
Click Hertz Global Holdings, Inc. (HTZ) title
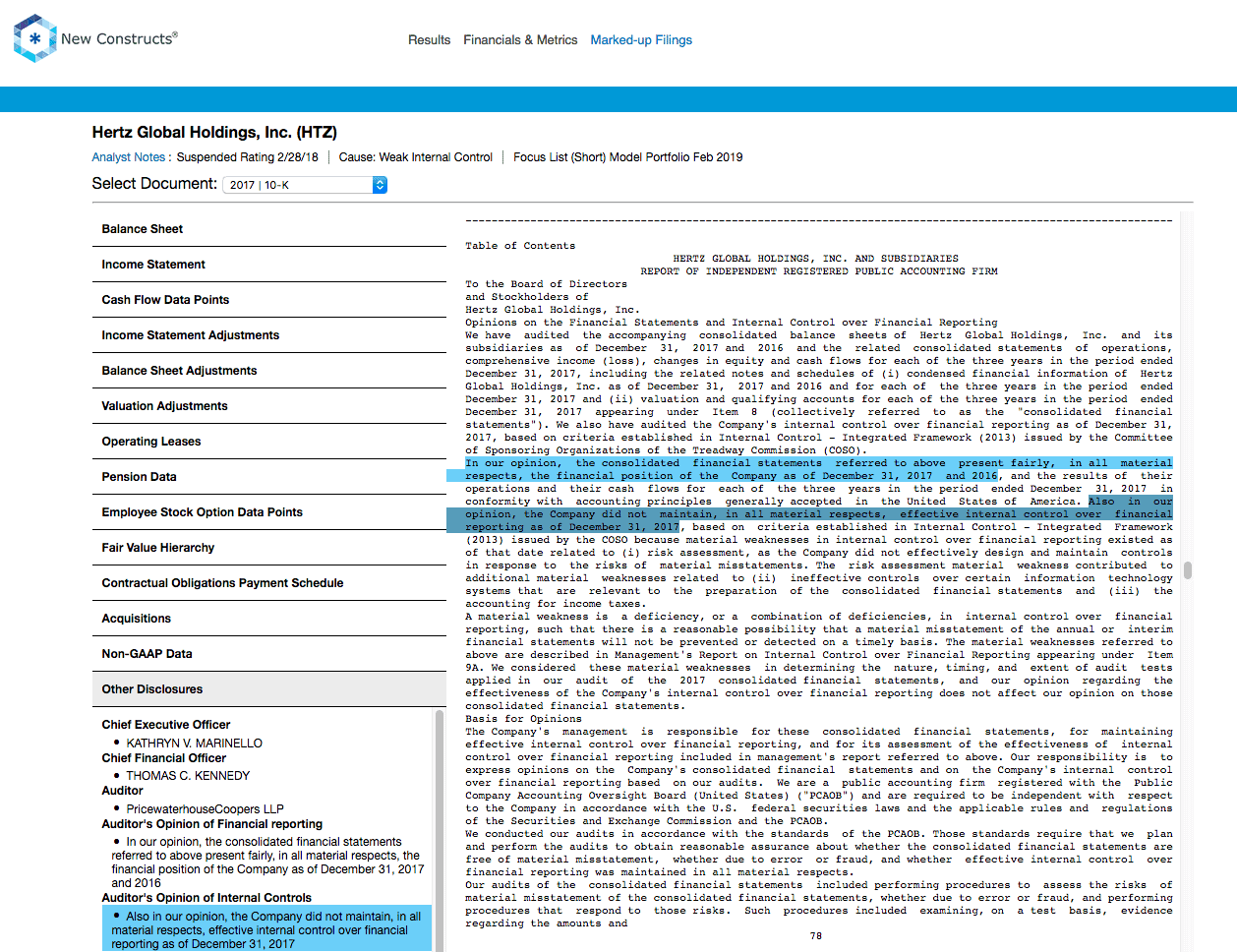(214, 133)
